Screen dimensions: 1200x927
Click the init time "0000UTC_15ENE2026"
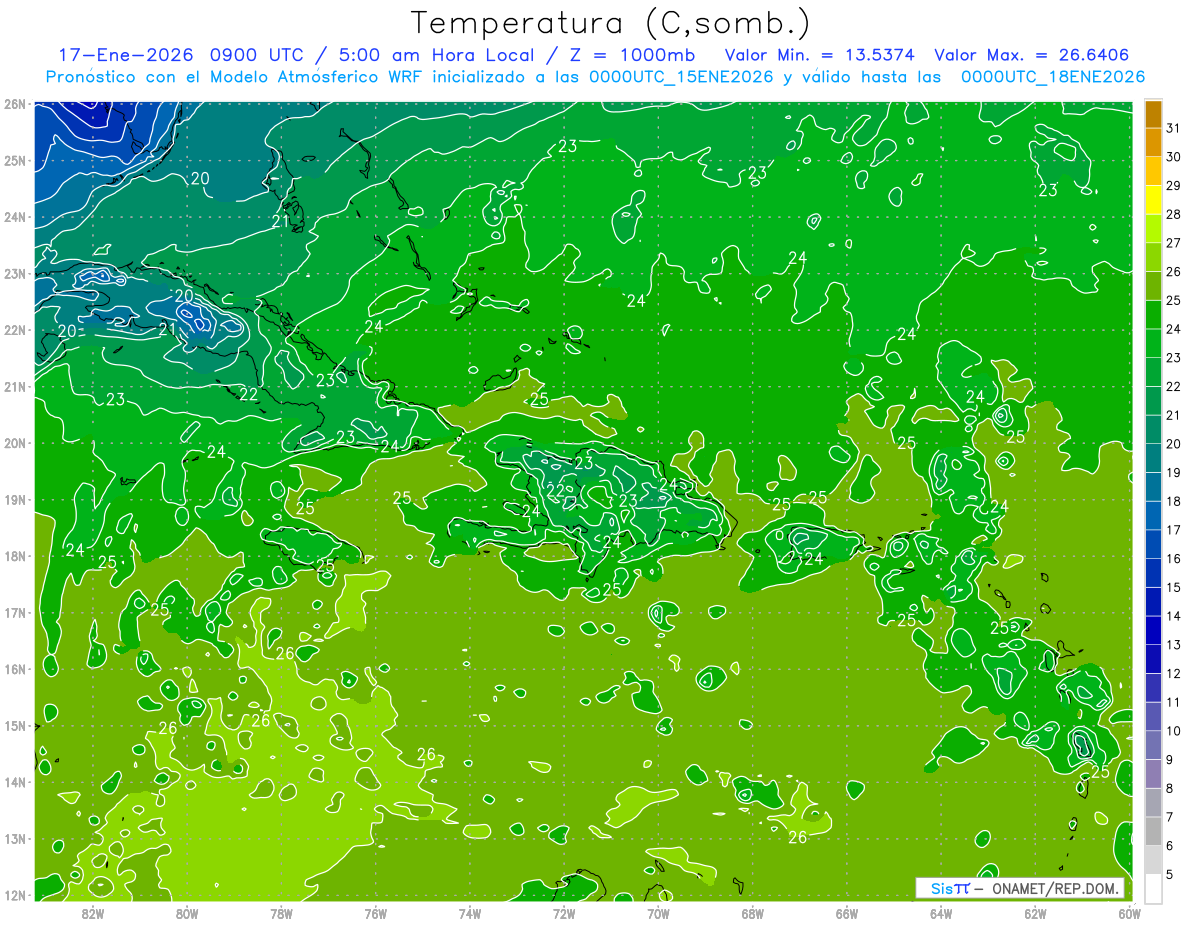tap(681, 77)
